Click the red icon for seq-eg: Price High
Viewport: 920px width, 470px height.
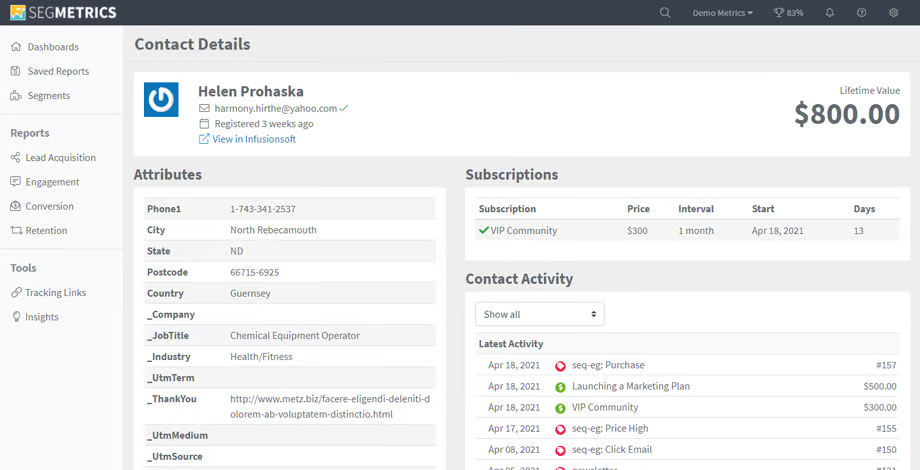[560, 429]
